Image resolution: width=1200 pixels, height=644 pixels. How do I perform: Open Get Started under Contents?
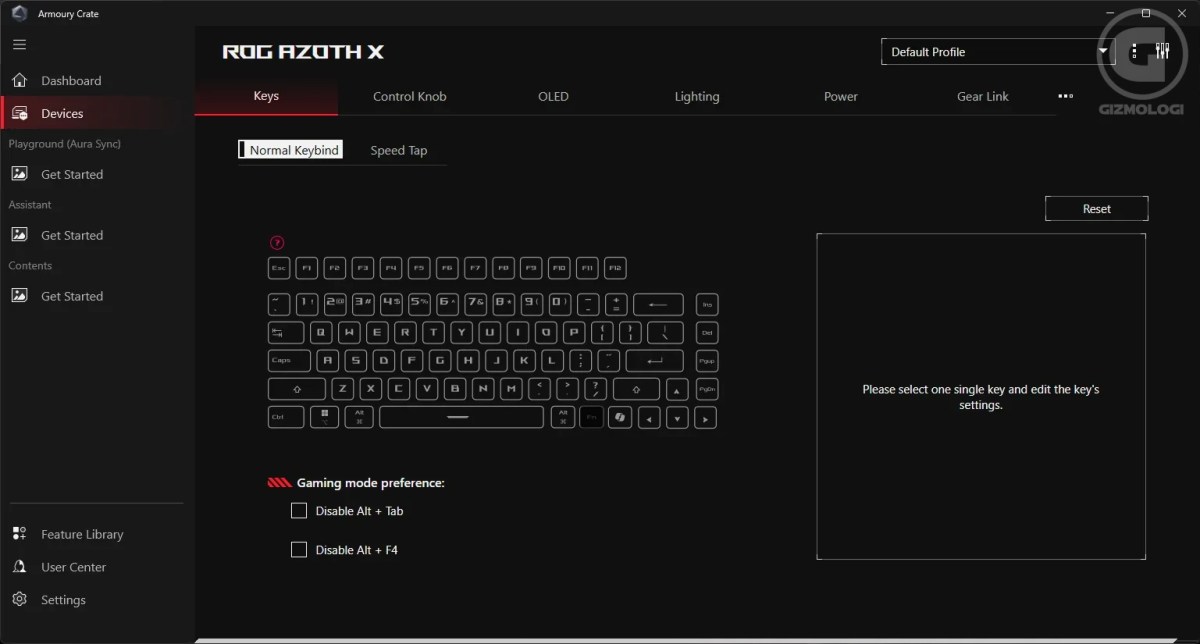pyautogui.click(x=71, y=297)
